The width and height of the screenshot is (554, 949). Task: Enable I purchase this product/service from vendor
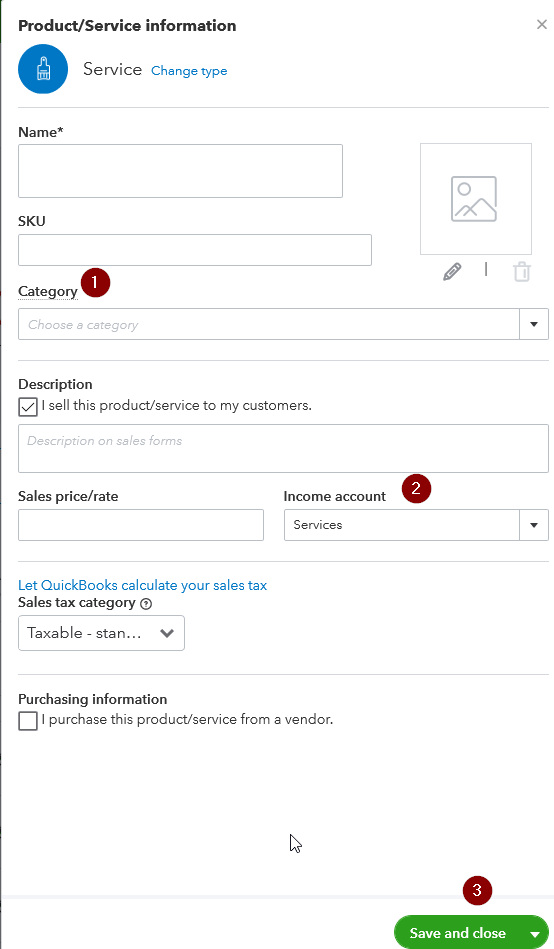28,721
